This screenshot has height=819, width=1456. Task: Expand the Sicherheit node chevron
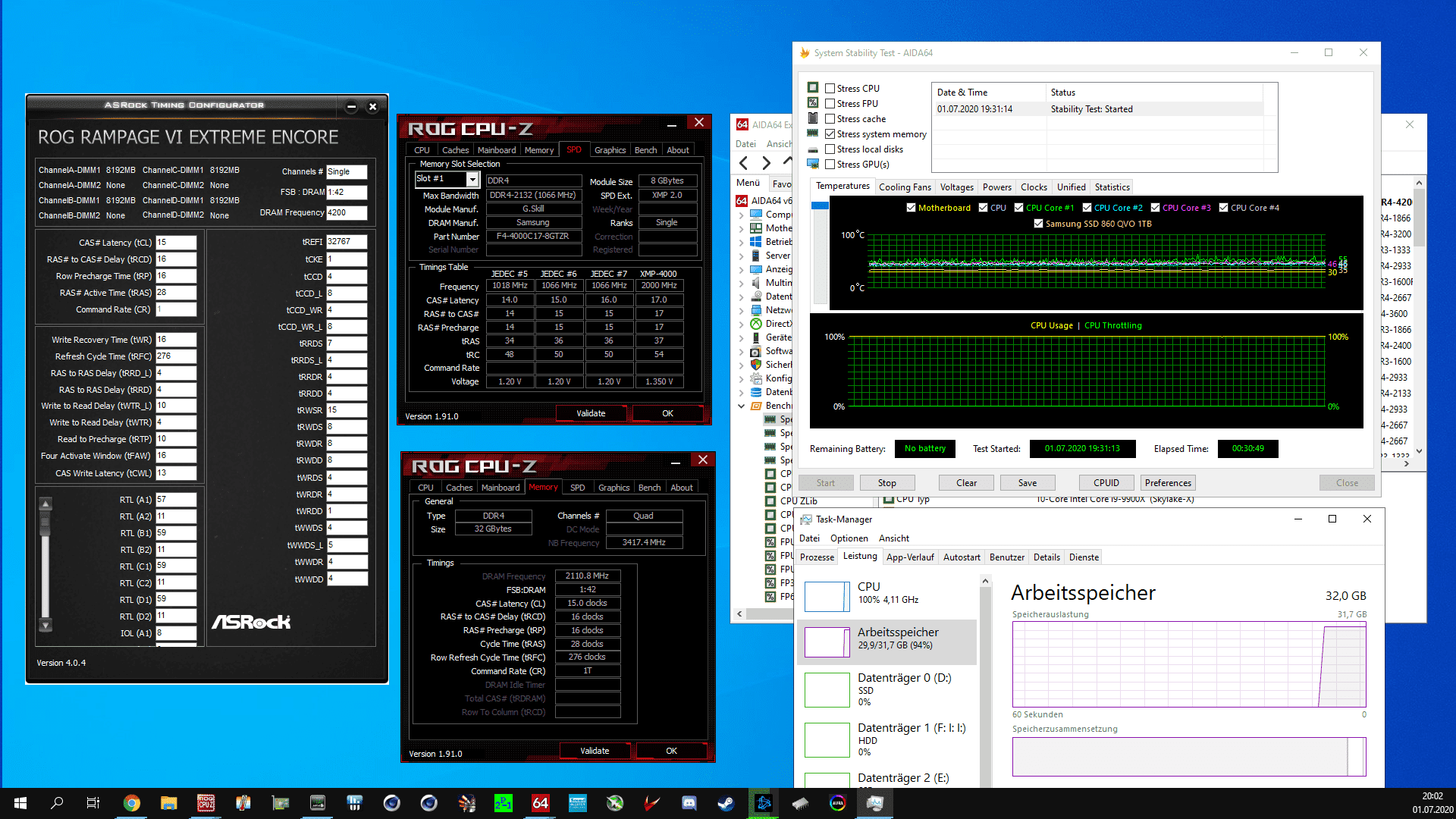pos(741,366)
